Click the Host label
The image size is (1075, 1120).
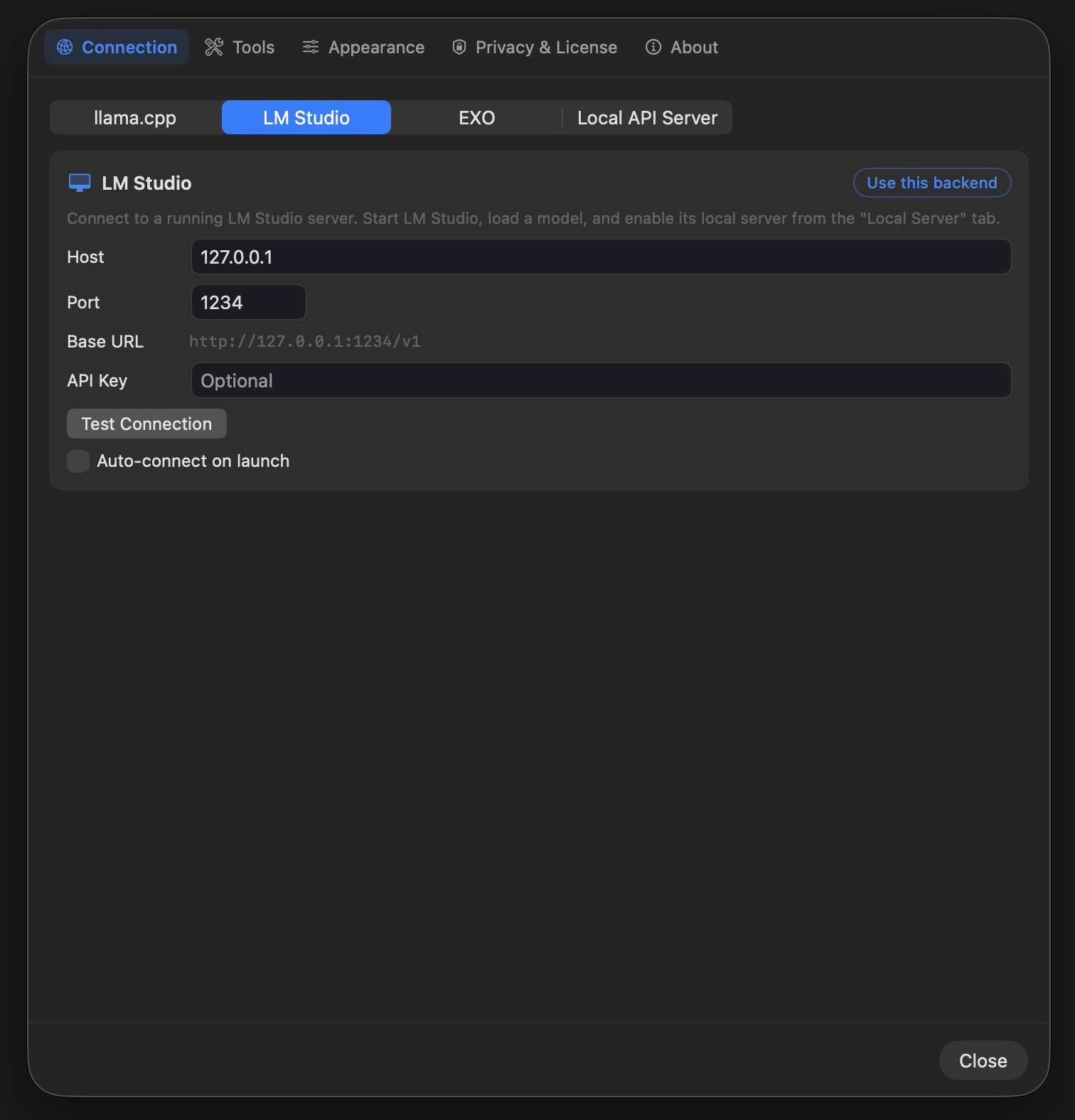pos(85,257)
